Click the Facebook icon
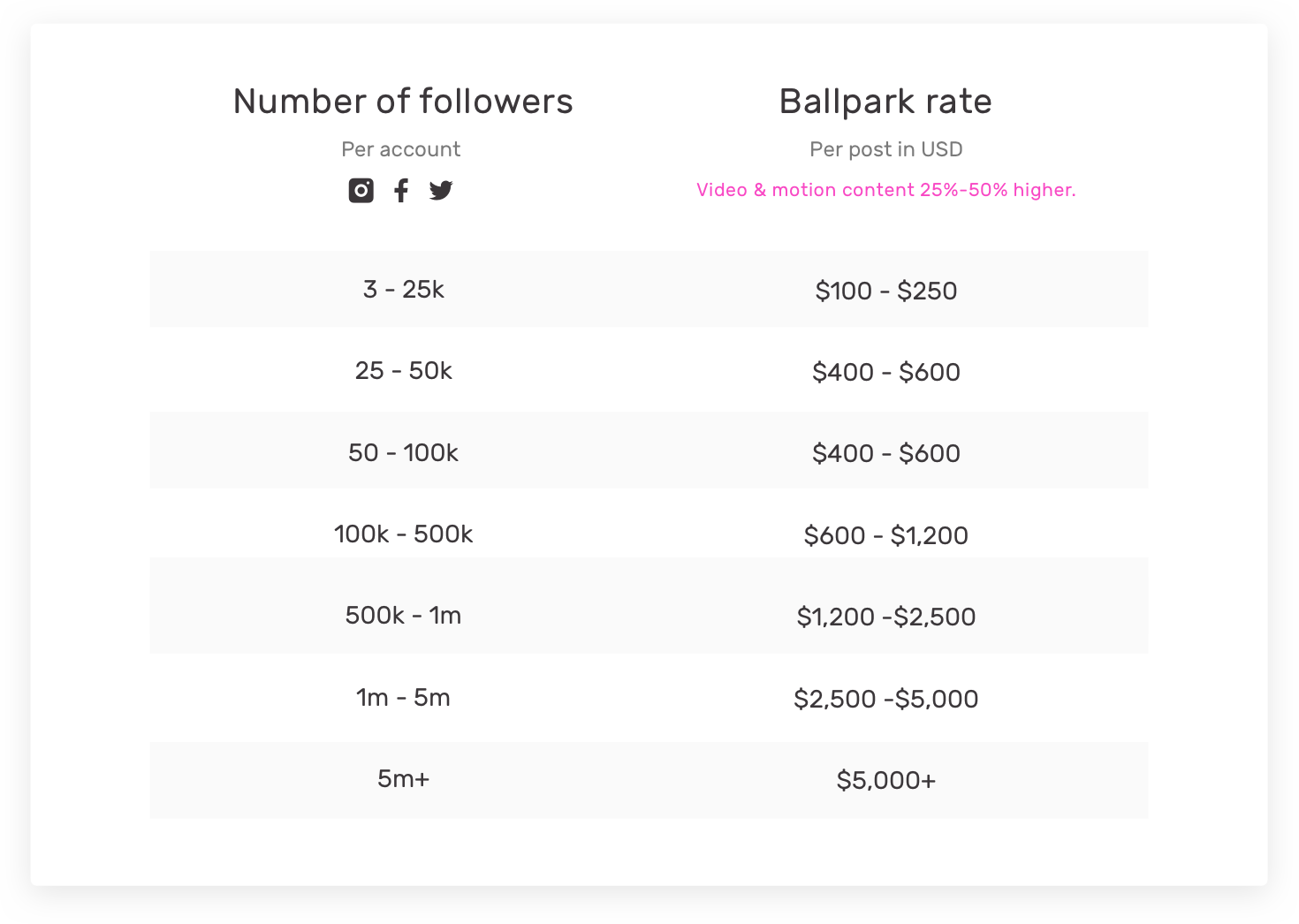Screen dimensions: 1299x924 tap(401, 190)
